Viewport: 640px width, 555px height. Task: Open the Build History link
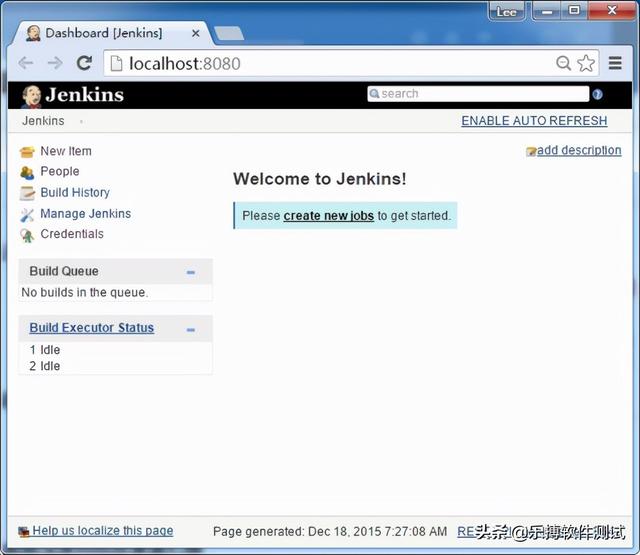click(x=75, y=193)
